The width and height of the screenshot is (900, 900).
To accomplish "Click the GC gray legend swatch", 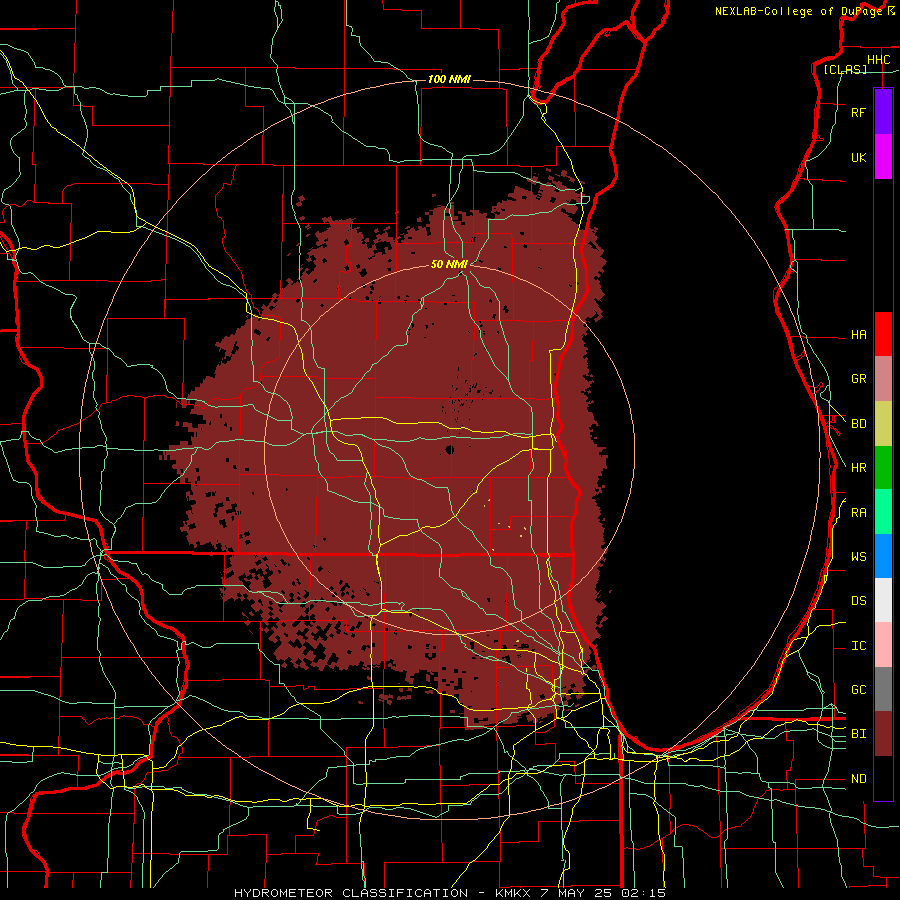I will (x=883, y=689).
